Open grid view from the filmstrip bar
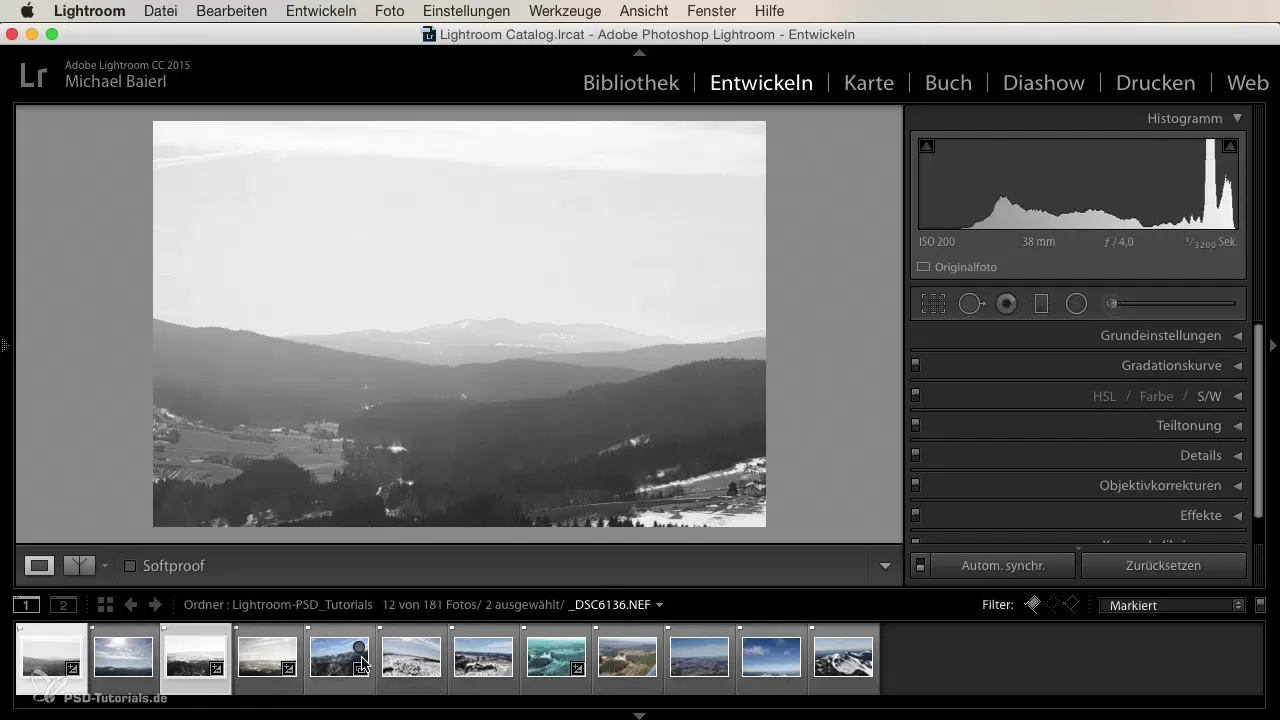1280x720 pixels. coord(105,605)
